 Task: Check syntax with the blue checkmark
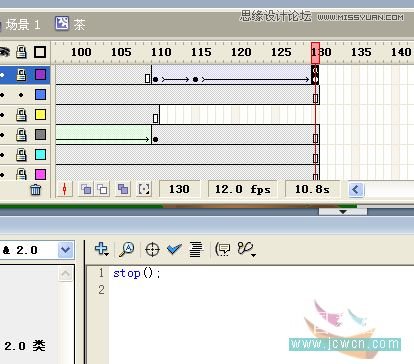pos(174,249)
